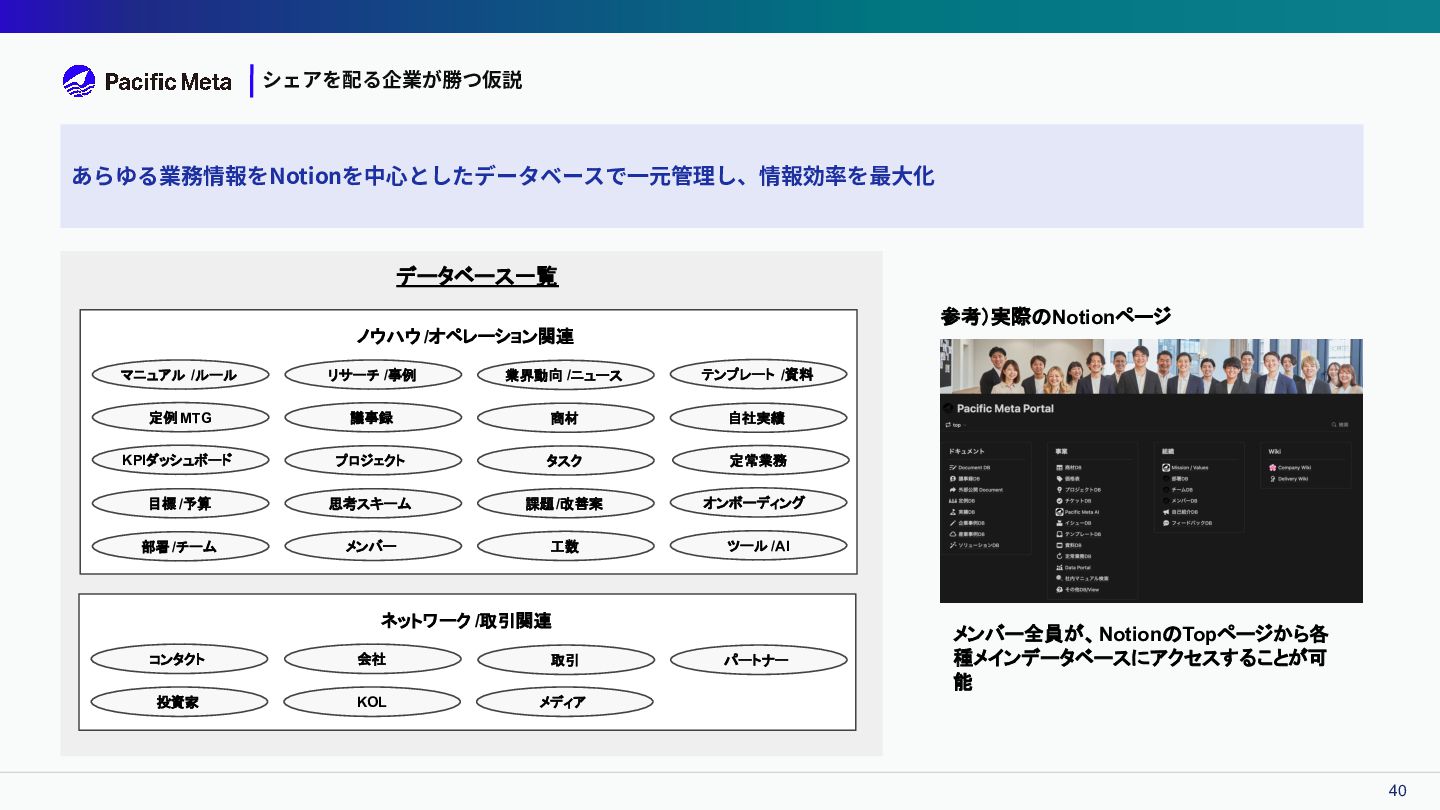The image size is (1440, 810).
Task: Click the chart icon beside Data Portal
Action: [x=1059, y=567]
